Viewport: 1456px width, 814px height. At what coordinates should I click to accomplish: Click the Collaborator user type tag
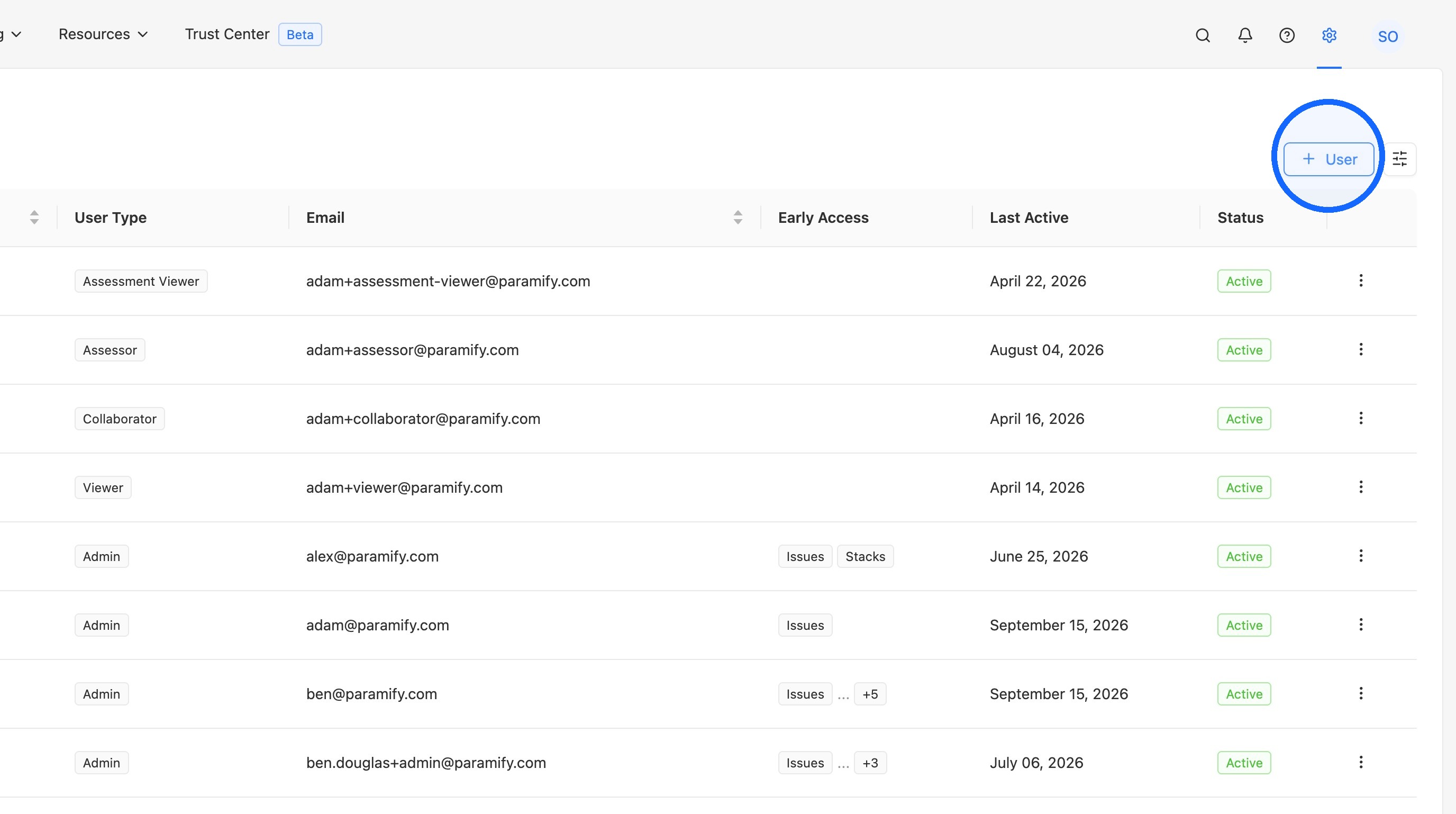(x=119, y=419)
